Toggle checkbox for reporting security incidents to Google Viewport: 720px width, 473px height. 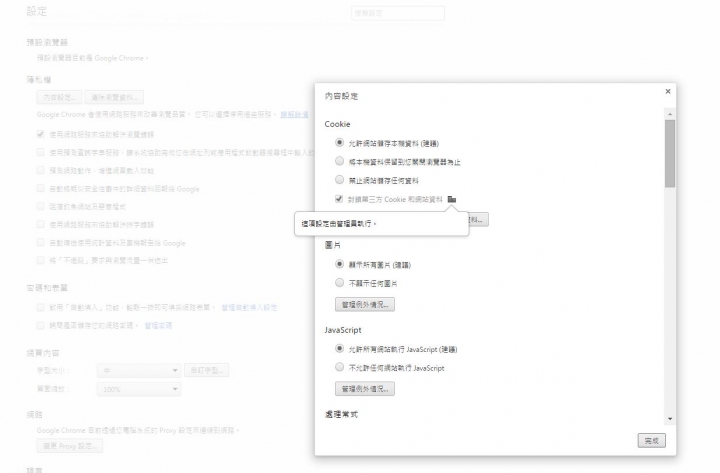point(40,188)
